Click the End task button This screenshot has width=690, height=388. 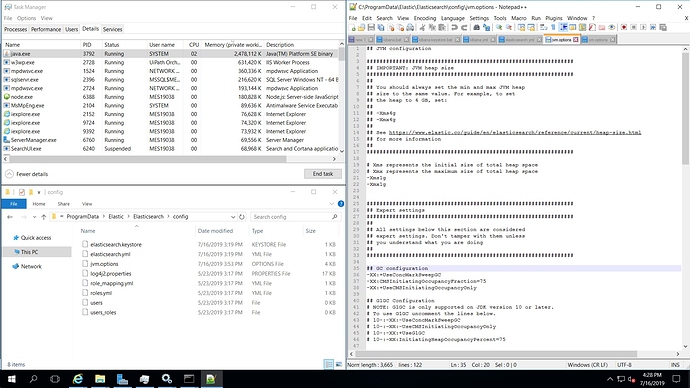(323, 174)
